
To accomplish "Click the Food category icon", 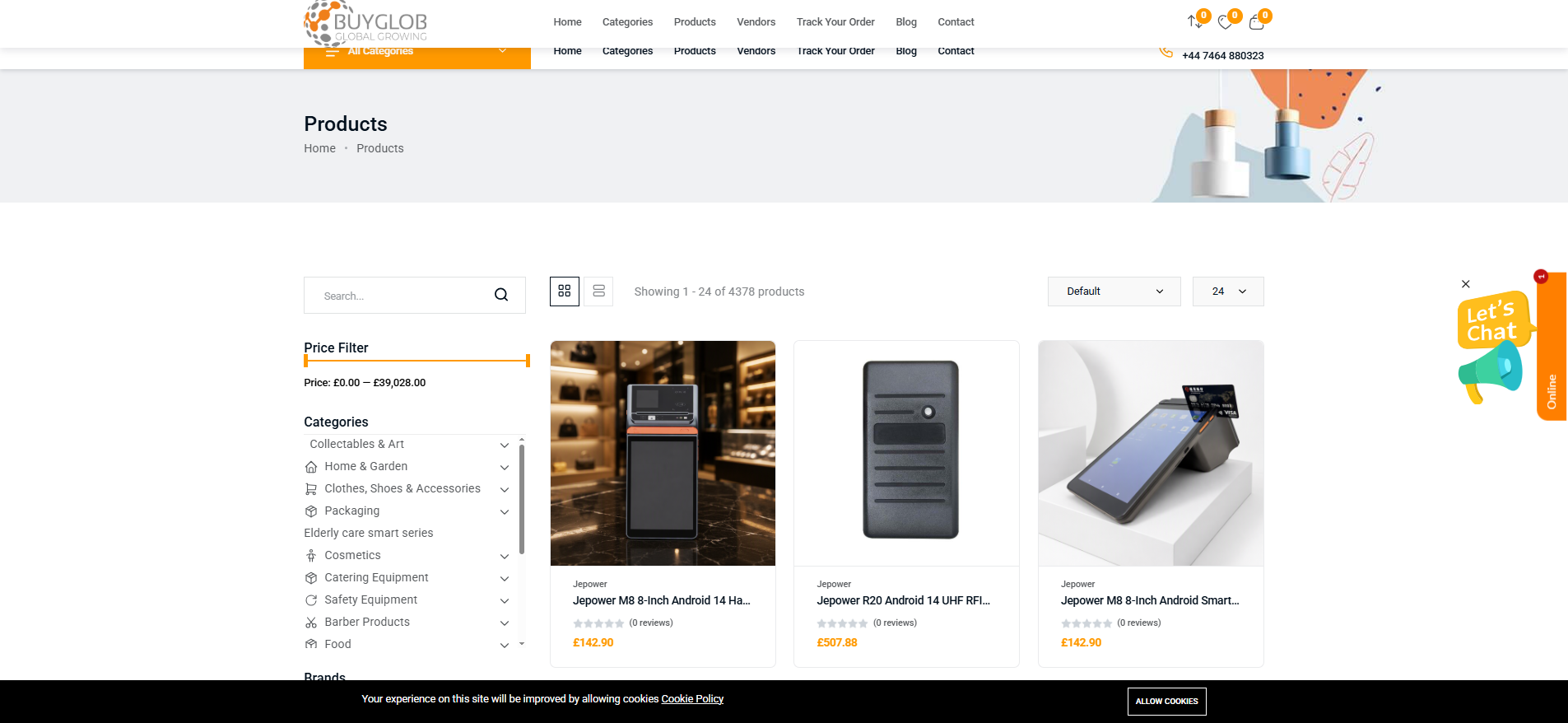I will [x=311, y=644].
